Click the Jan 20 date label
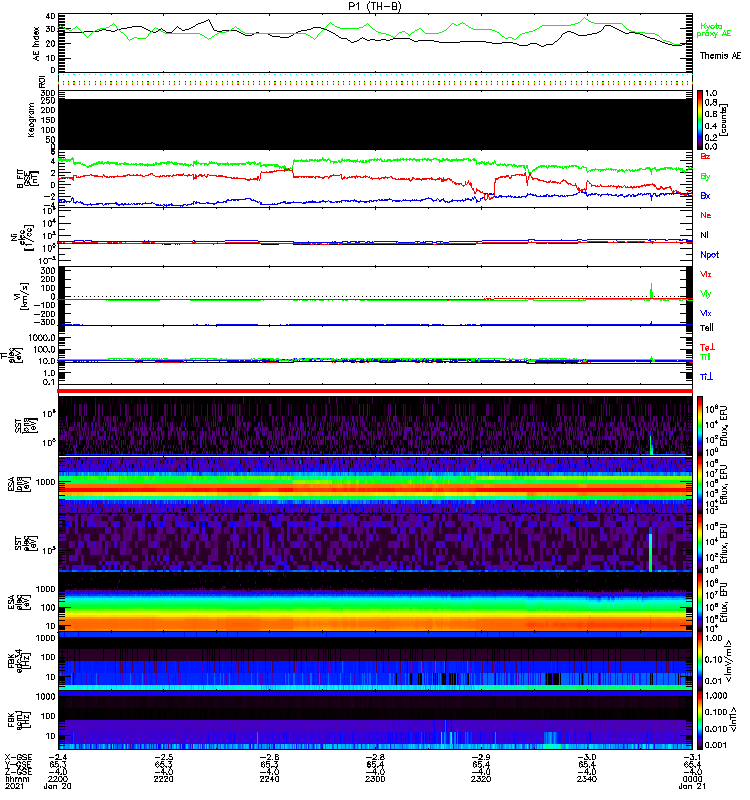This screenshot has height=800, width=750. pyautogui.click(x=58, y=786)
